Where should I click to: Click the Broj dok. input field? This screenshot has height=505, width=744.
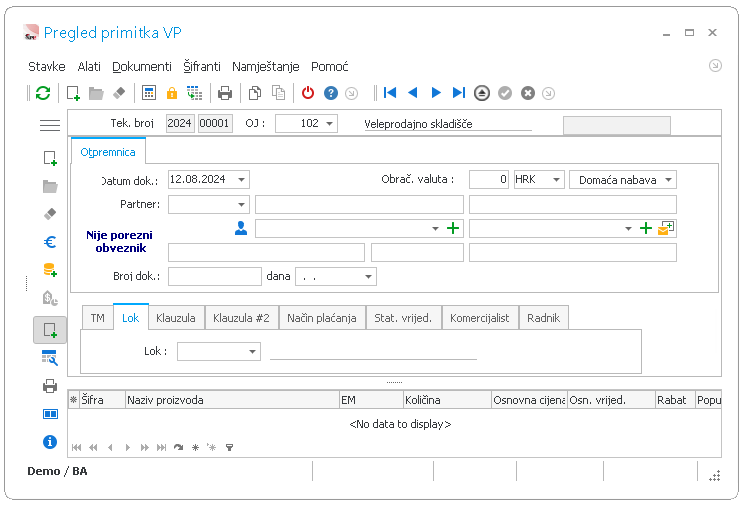pyautogui.click(x=214, y=276)
